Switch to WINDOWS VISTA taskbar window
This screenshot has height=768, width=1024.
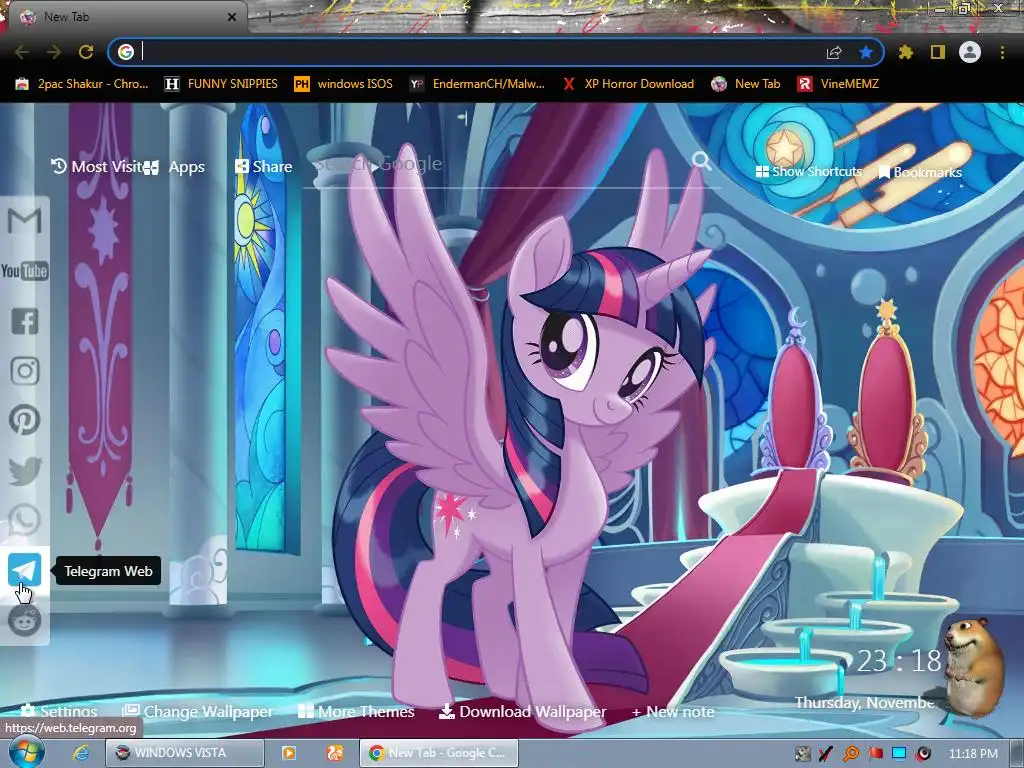(184, 753)
